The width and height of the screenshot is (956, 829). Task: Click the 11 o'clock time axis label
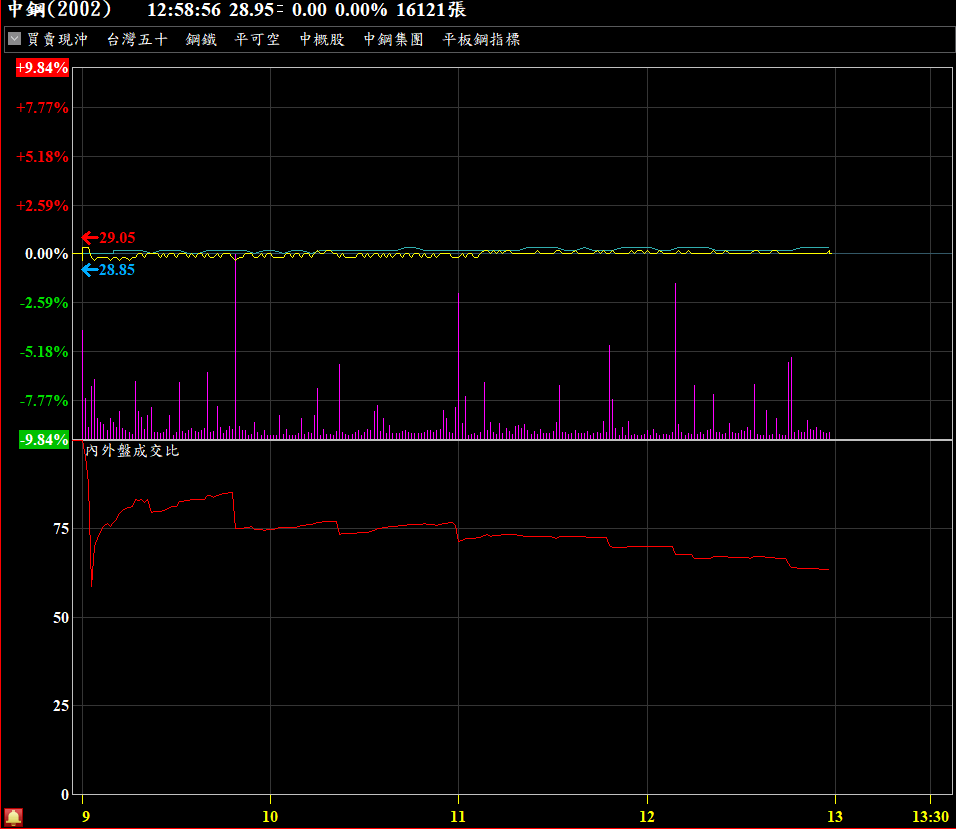[458, 816]
